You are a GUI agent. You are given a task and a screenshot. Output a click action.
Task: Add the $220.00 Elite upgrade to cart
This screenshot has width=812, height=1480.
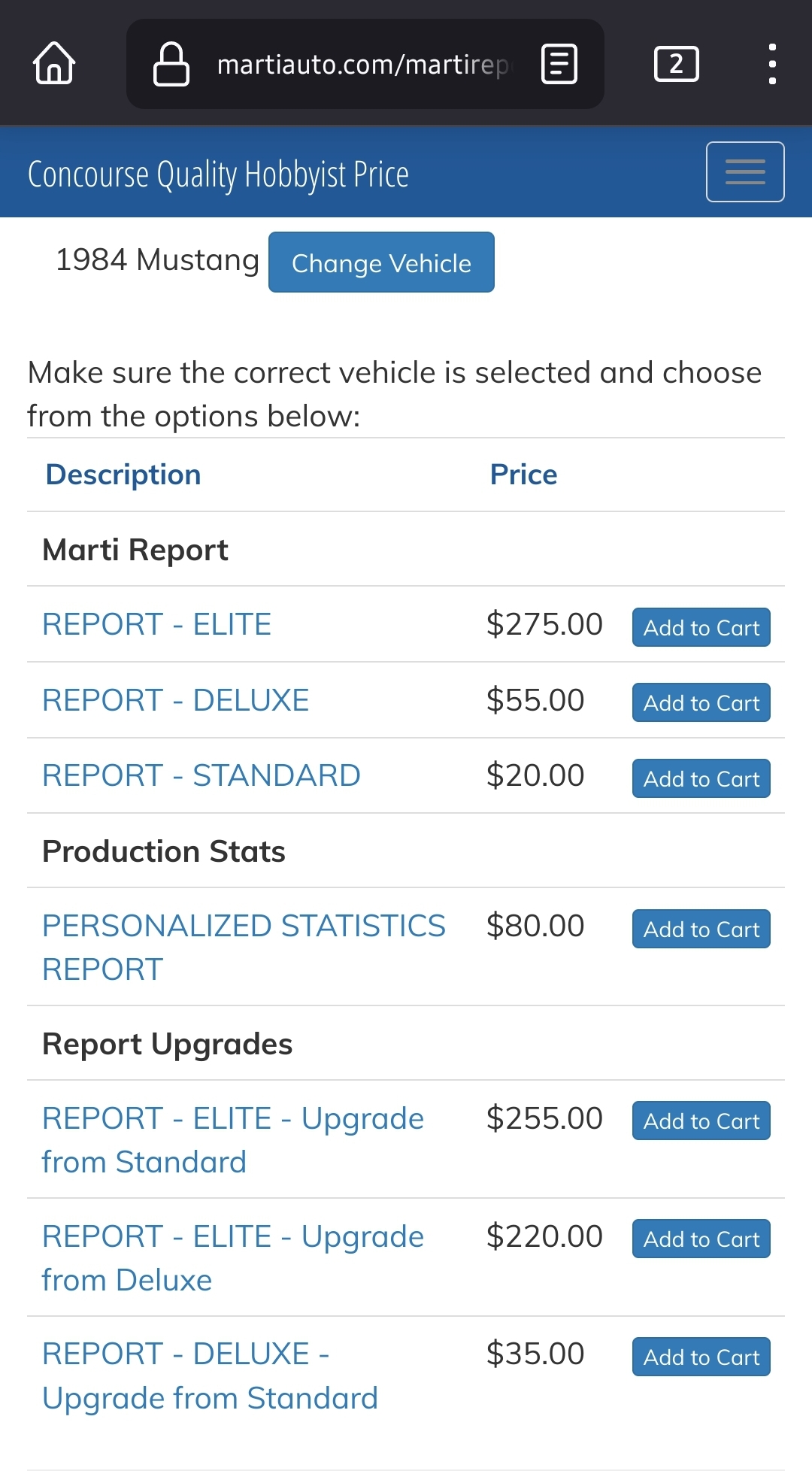(x=701, y=1239)
